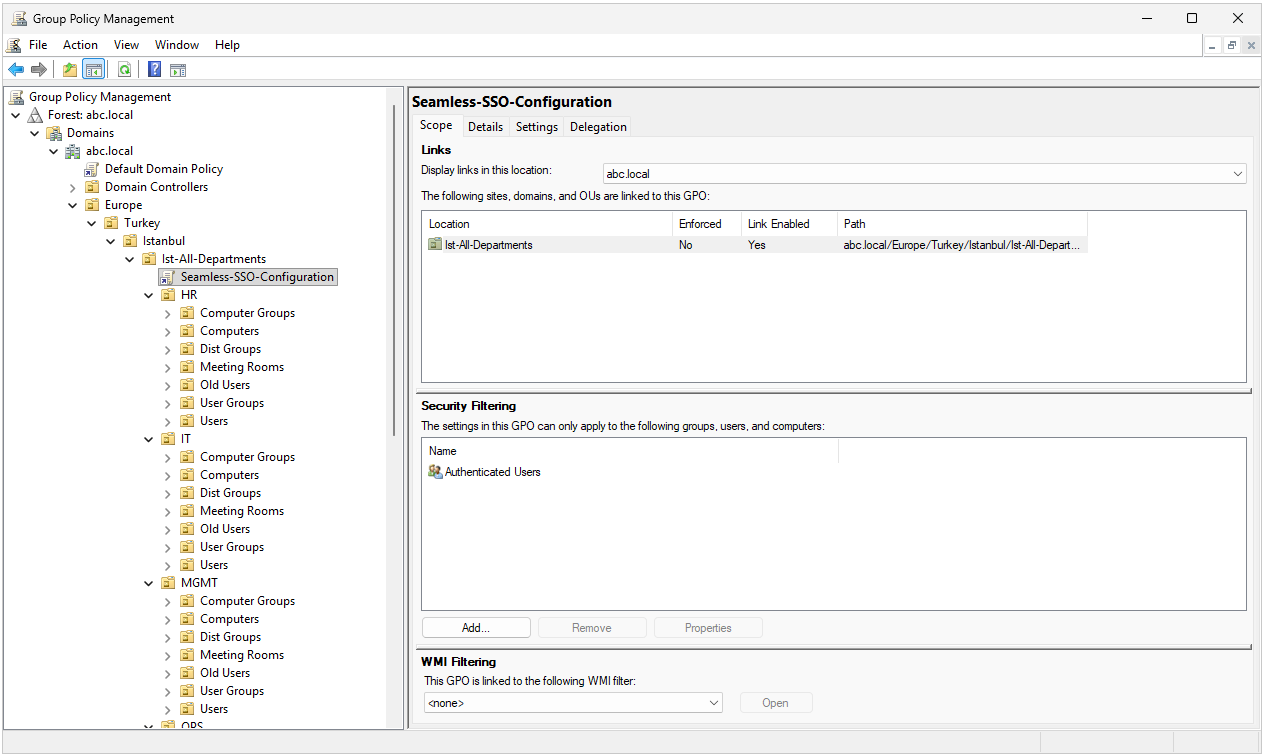
Task: Click the HR OU folder icon
Action: click(168, 295)
